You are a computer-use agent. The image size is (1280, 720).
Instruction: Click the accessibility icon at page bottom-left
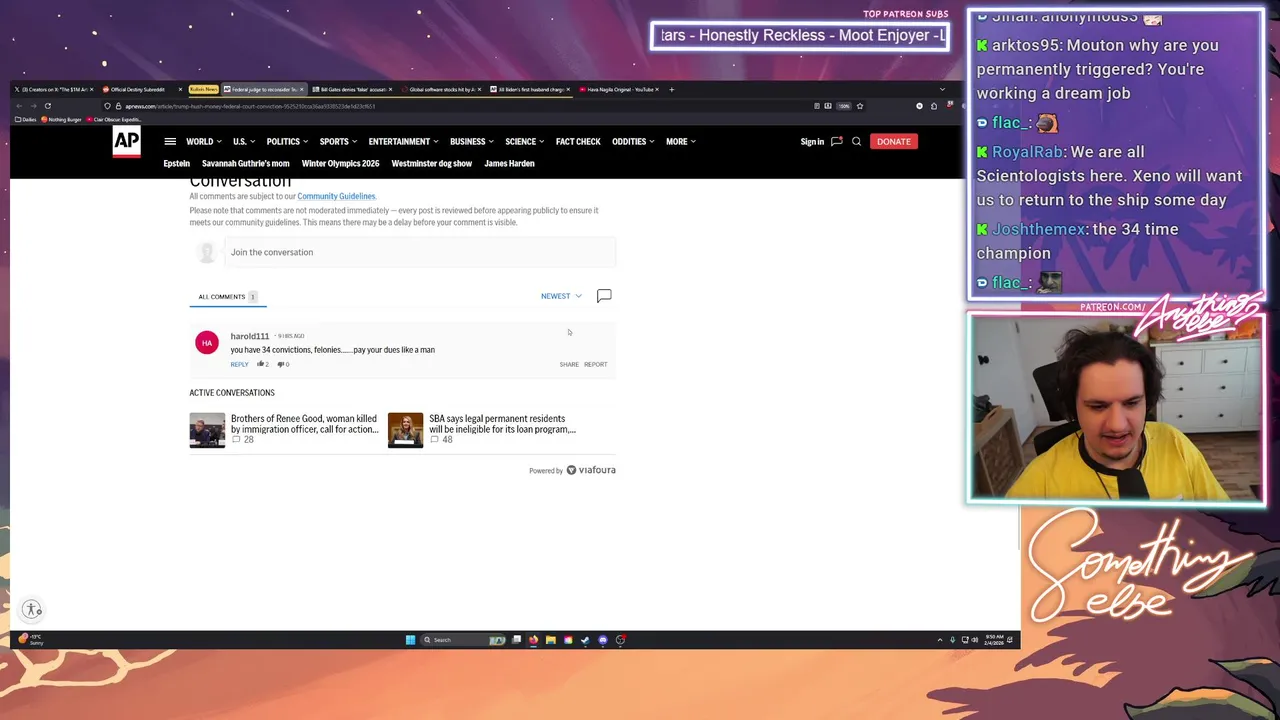coord(33,609)
